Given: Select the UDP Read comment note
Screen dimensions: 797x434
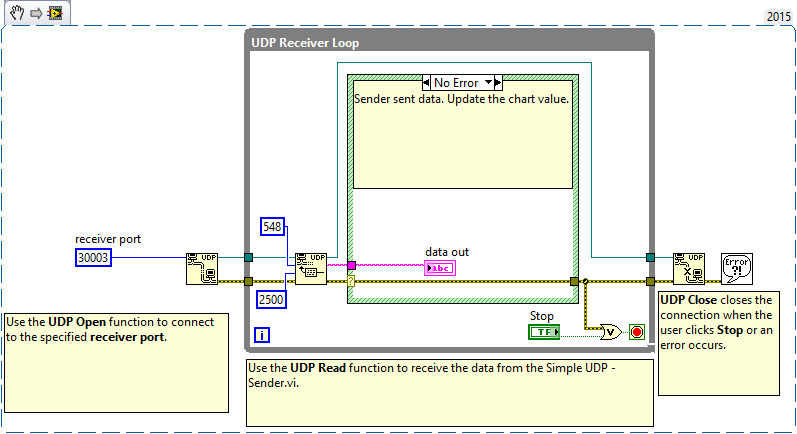Looking at the screenshot, I should [450, 393].
